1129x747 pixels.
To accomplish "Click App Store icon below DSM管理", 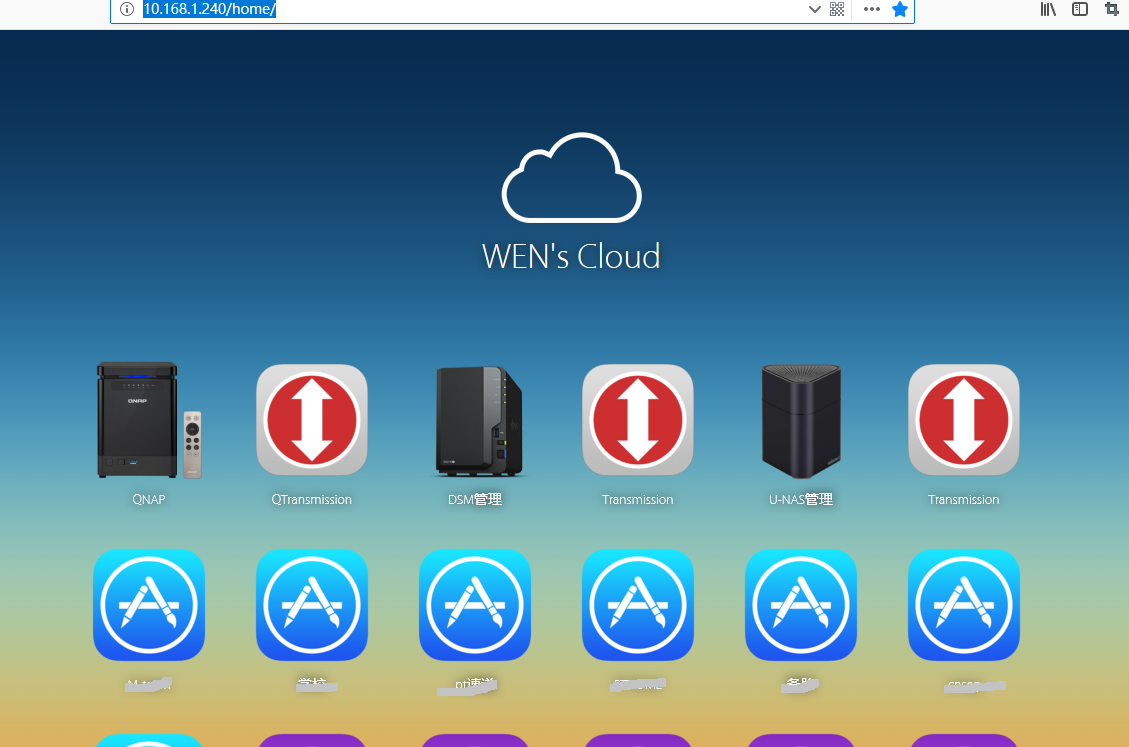I will (475, 605).
